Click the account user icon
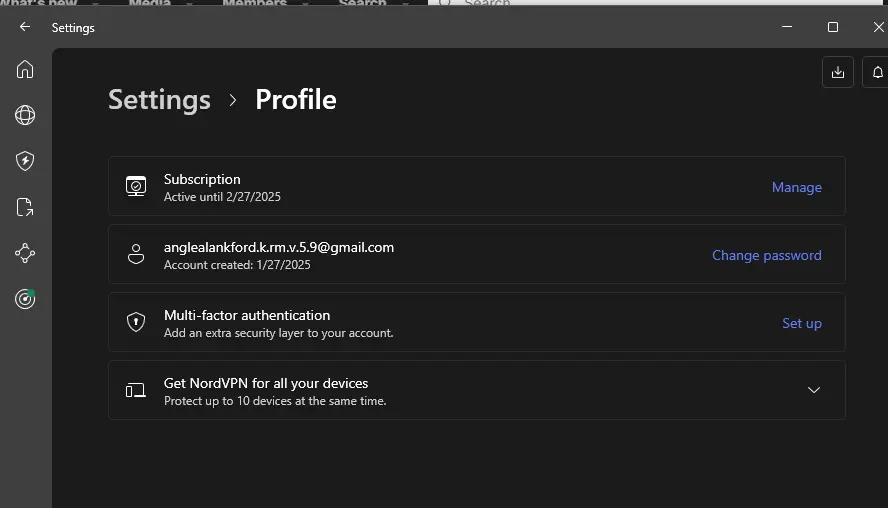 click(136, 254)
